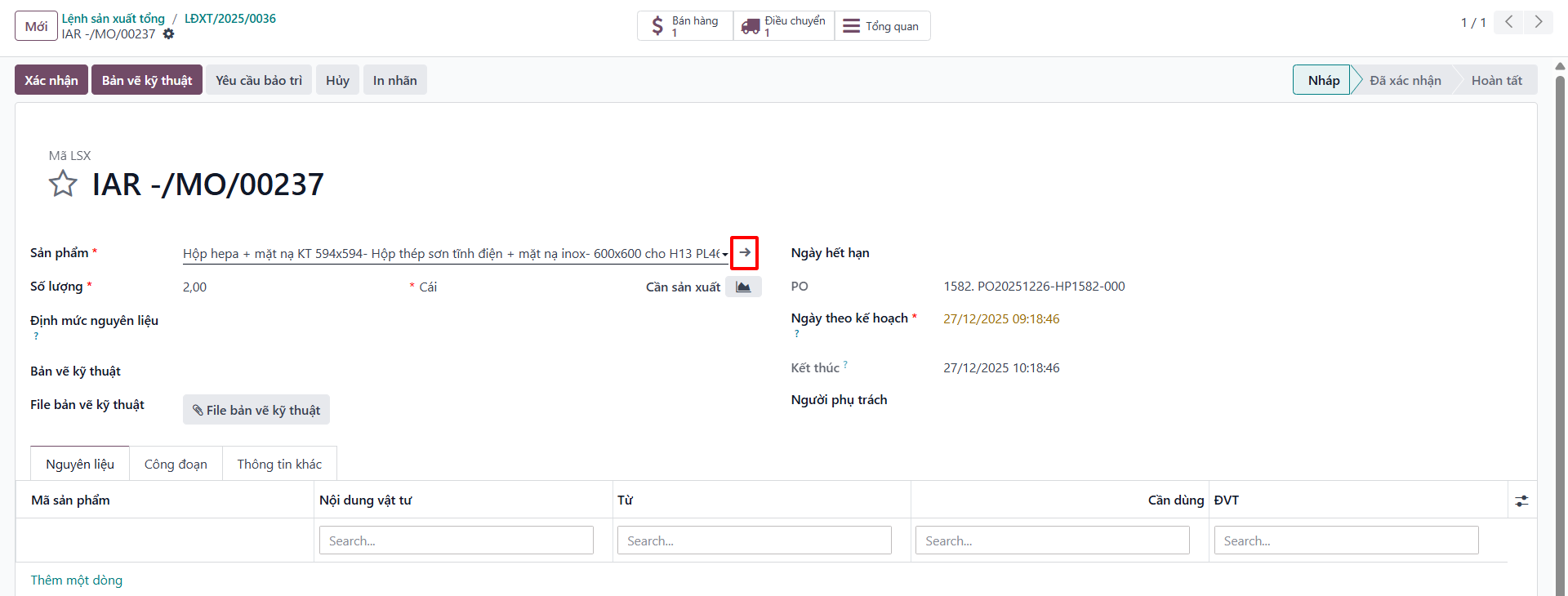The image size is (1568, 596).
Task: Switch to the Thông tin khác tab
Action: tap(279, 464)
